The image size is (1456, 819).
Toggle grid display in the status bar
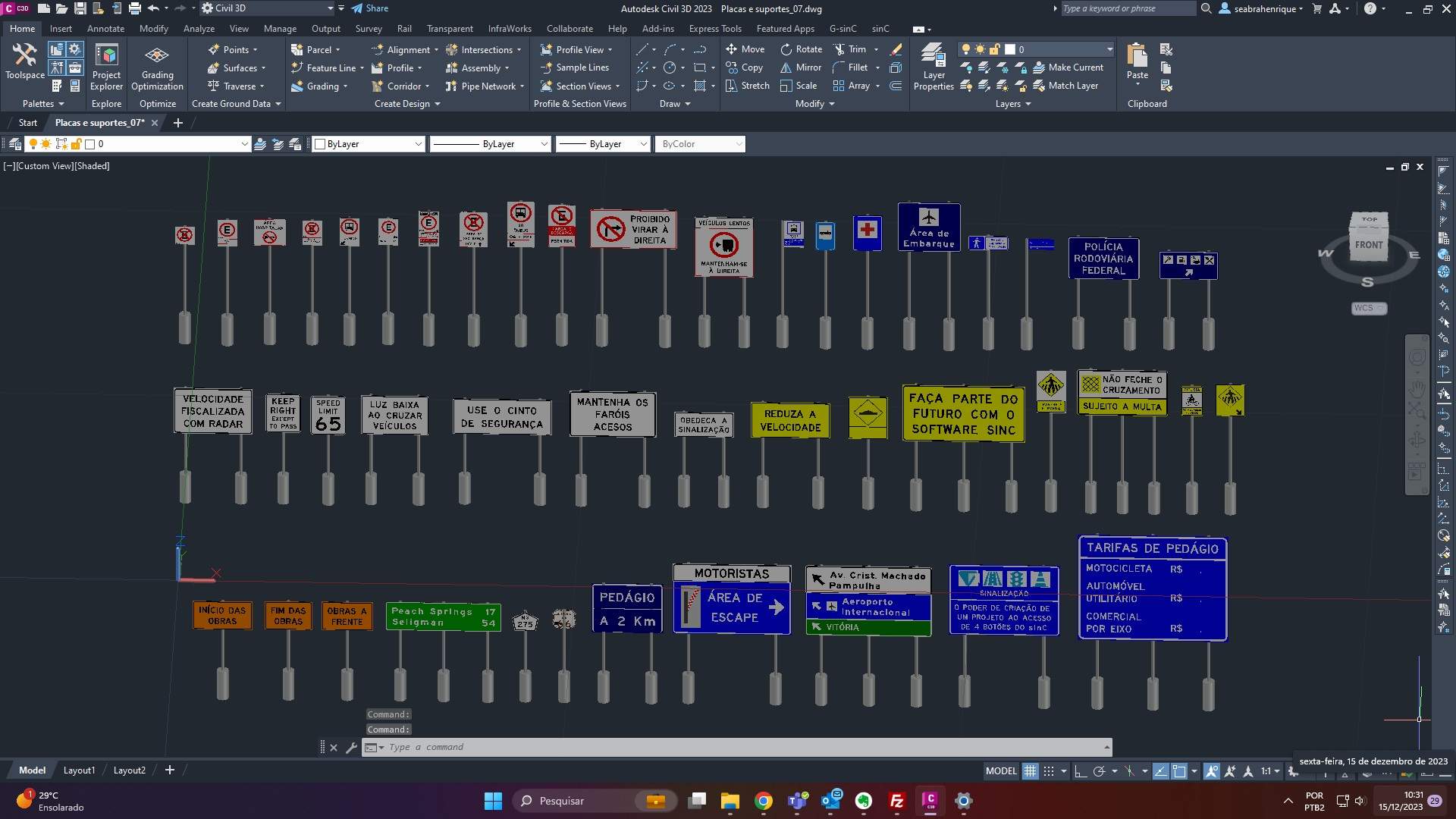coord(1031,770)
